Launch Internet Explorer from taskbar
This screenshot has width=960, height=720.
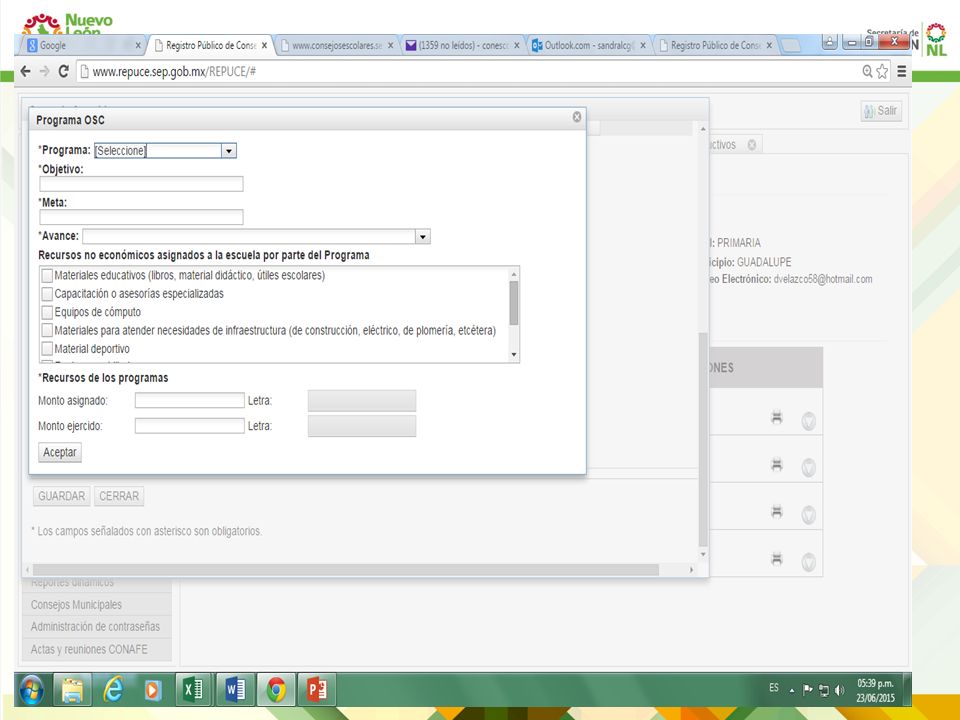click(x=113, y=689)
